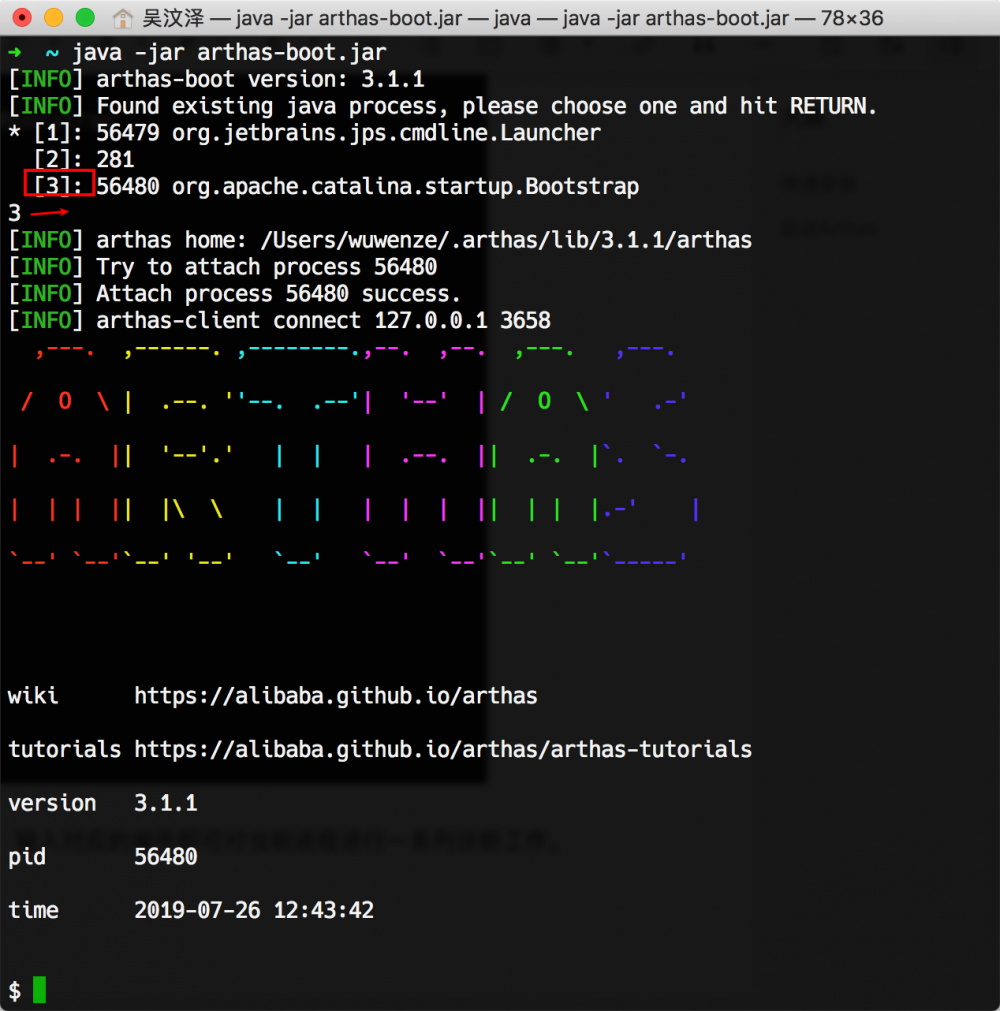Click 'Try to attach process 56480' line

[x=223, y=267]
